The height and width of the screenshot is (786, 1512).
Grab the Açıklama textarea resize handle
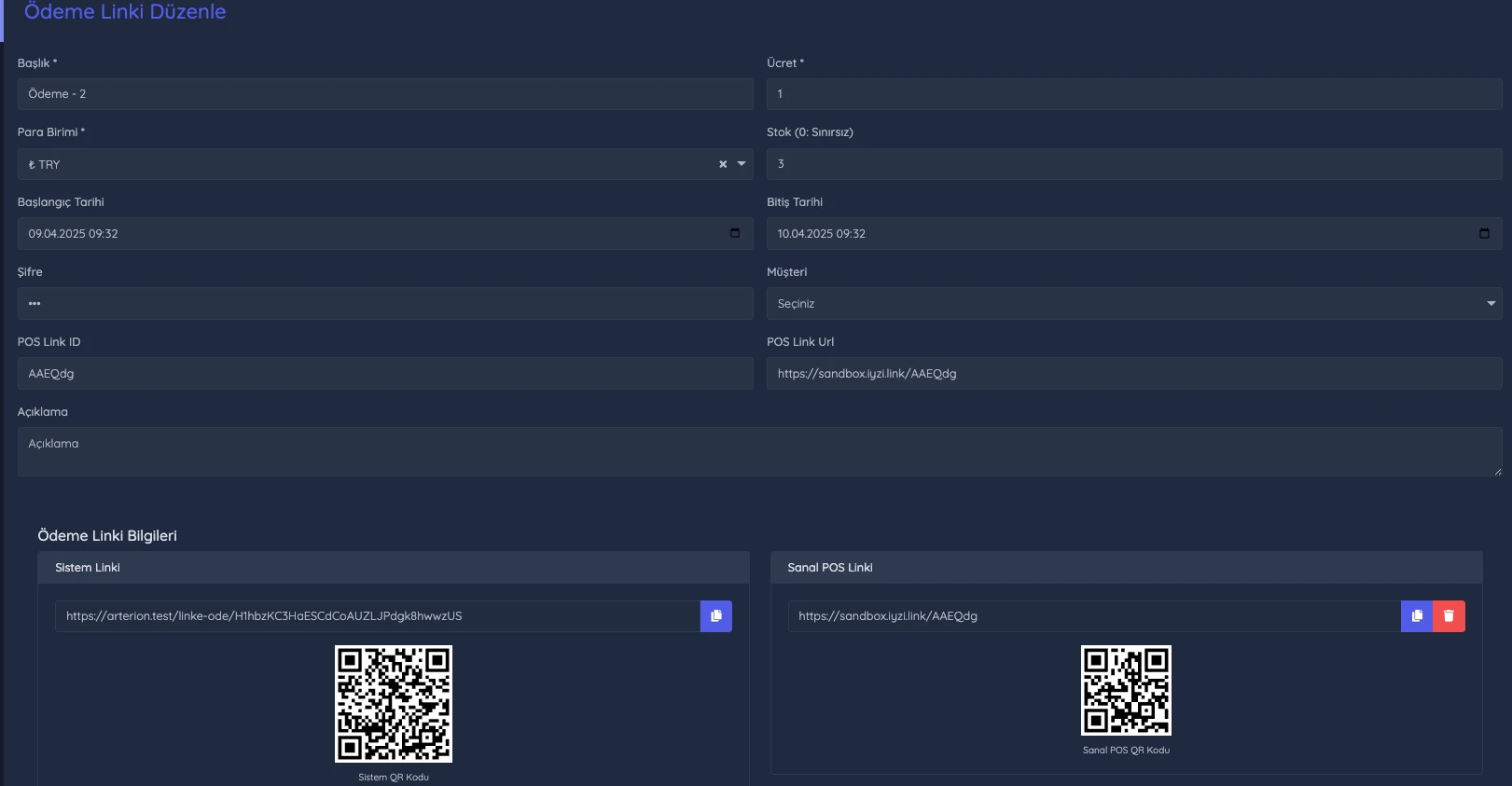[1497, 472]
